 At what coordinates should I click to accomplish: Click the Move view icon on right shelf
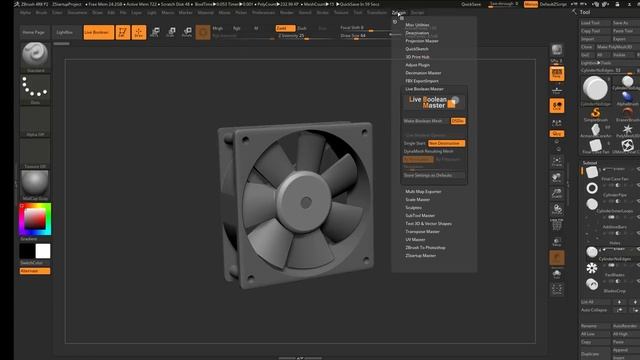point(557,177)
